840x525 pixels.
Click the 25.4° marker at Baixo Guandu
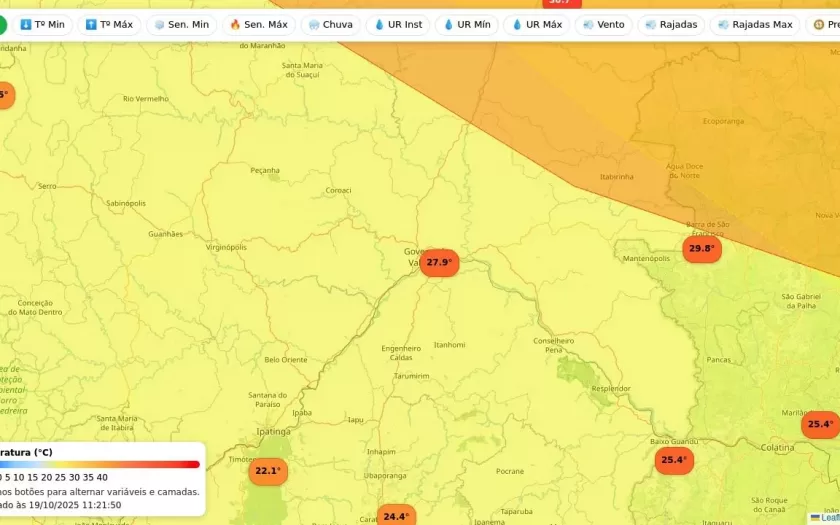[673, 461]
